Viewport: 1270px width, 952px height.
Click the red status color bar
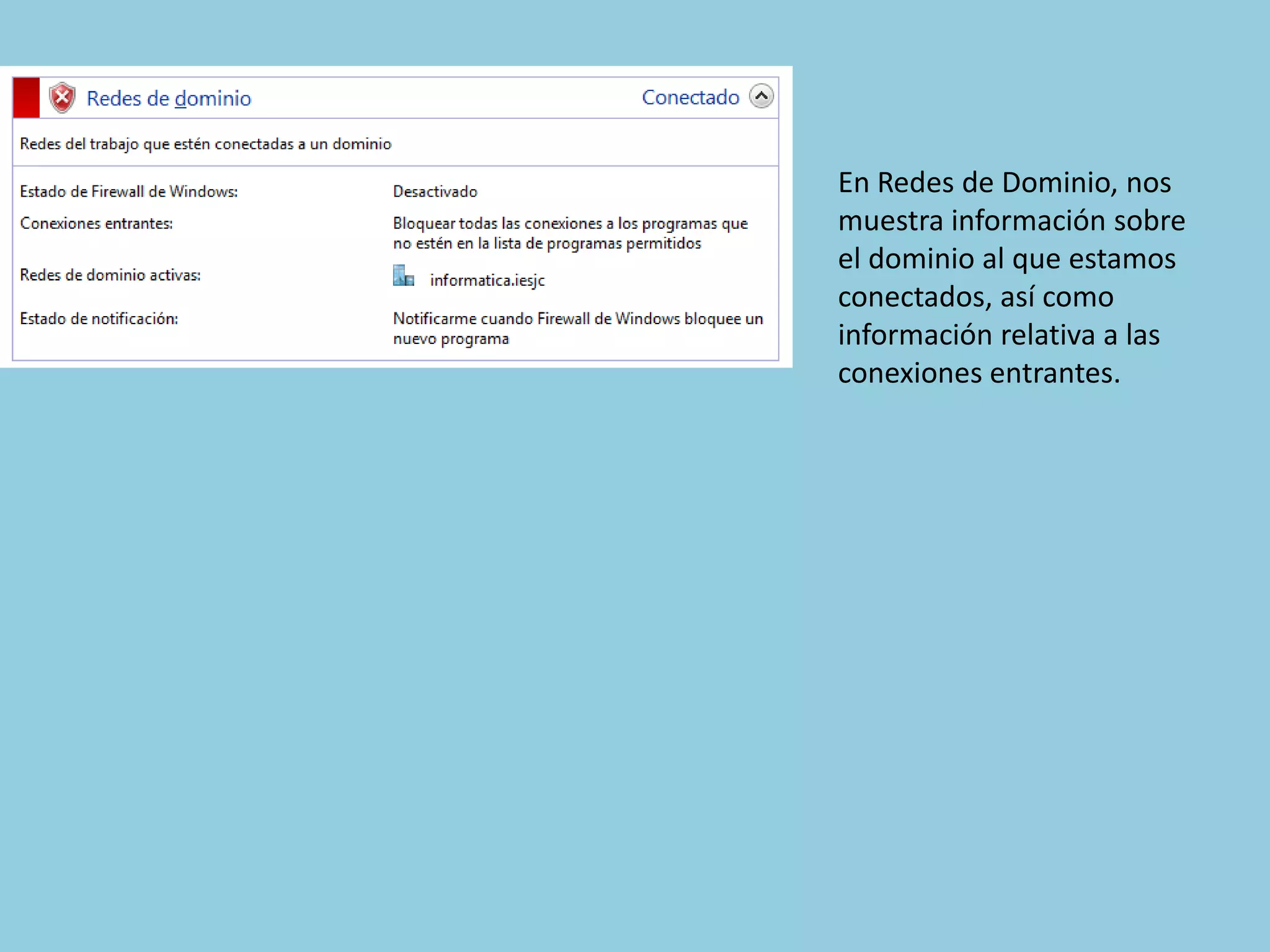click(26, 97)
